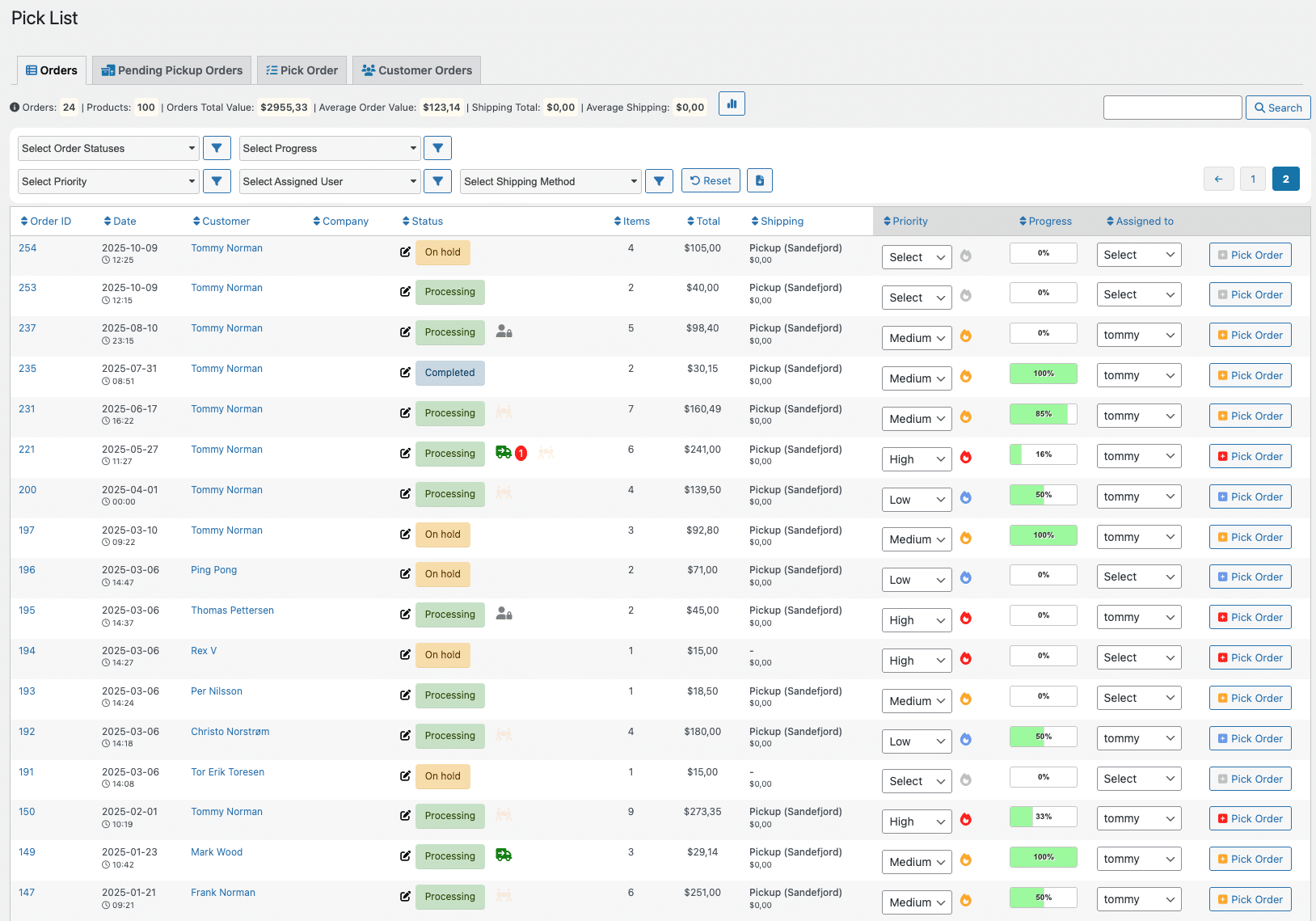The height and width of the screenshot is (921, 1316).
Task: Click green truck icon on order 221
Action: pos(503,453)
